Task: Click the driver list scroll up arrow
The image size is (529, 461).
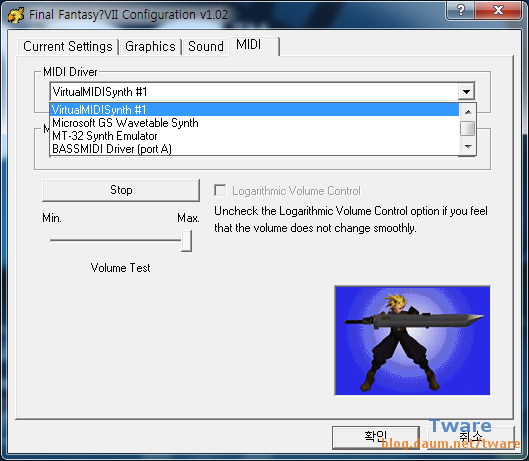Action: coord(468,111)
